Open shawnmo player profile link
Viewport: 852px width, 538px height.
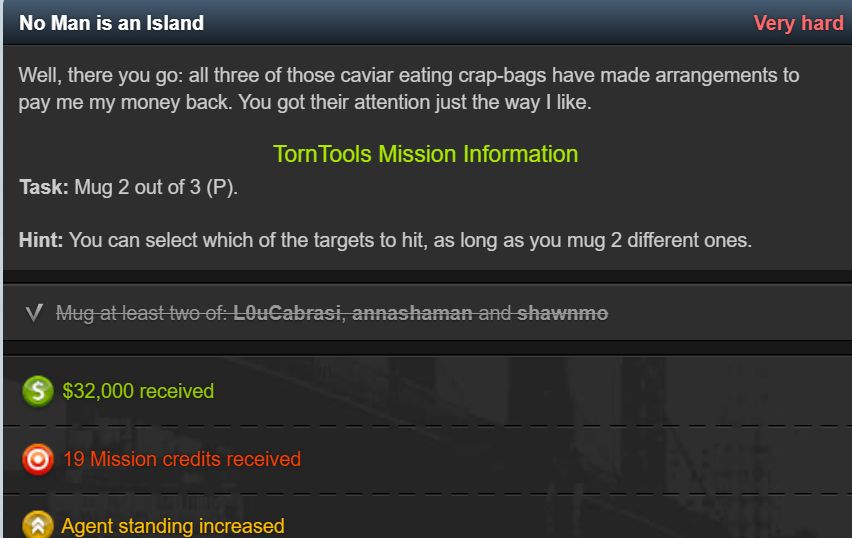coord(562,313)
